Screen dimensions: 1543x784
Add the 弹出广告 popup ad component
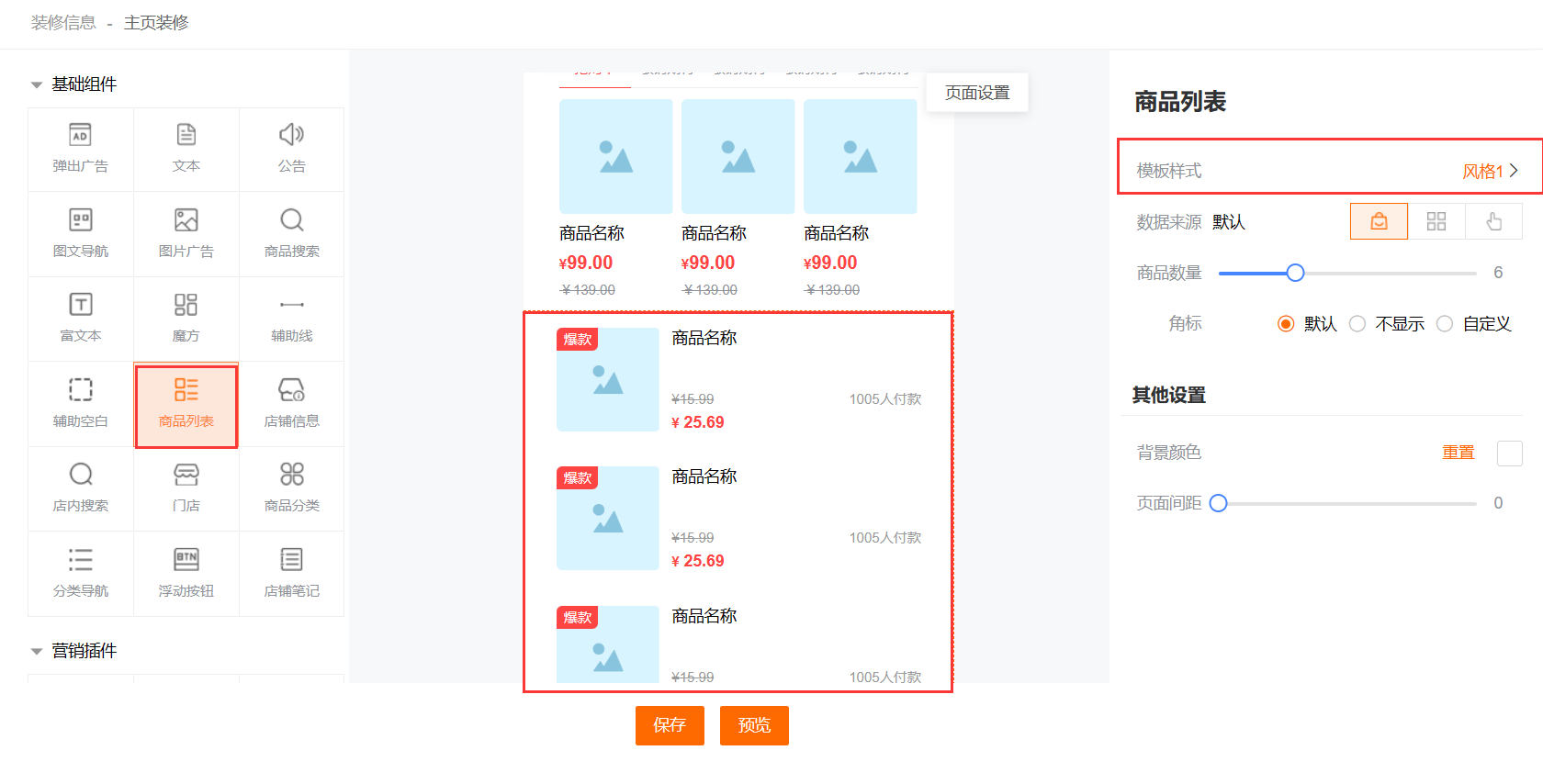(x=81, y=150)
